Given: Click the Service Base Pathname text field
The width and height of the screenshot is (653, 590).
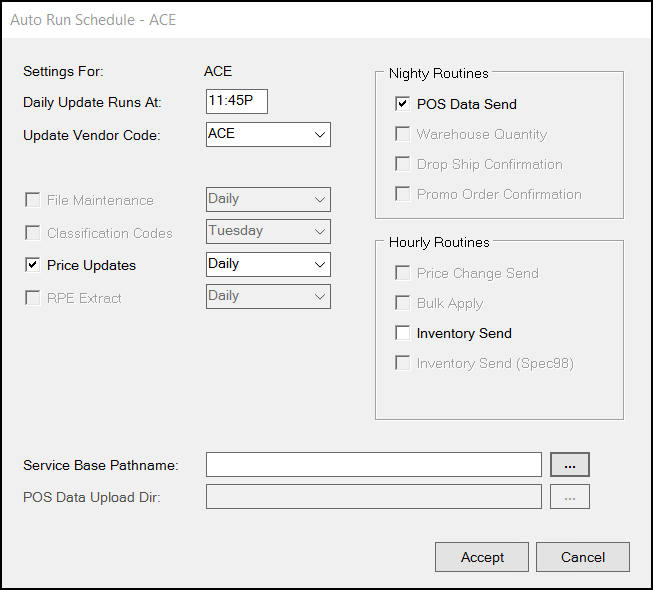Looking at the screenshot, I should (374, 465).
